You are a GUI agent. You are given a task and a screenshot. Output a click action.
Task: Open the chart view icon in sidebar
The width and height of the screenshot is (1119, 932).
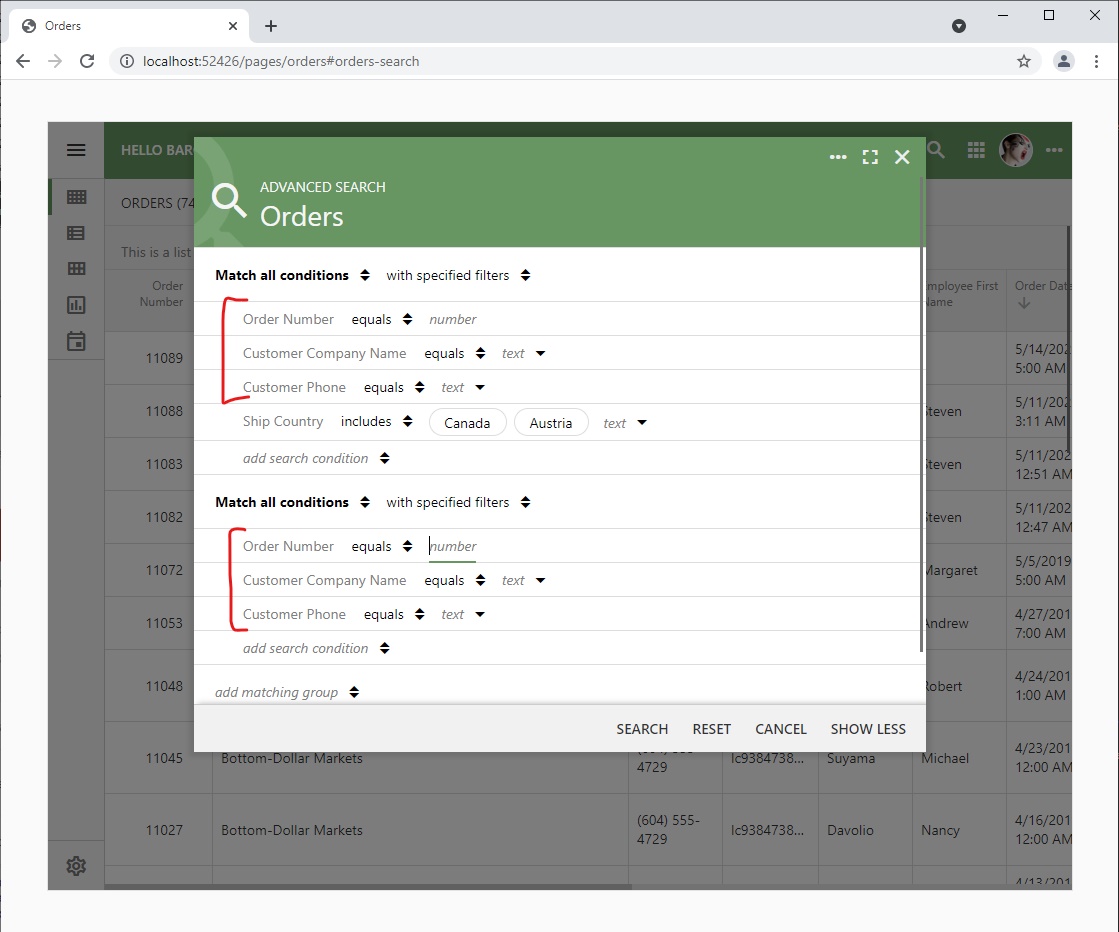tap(76, 305)
